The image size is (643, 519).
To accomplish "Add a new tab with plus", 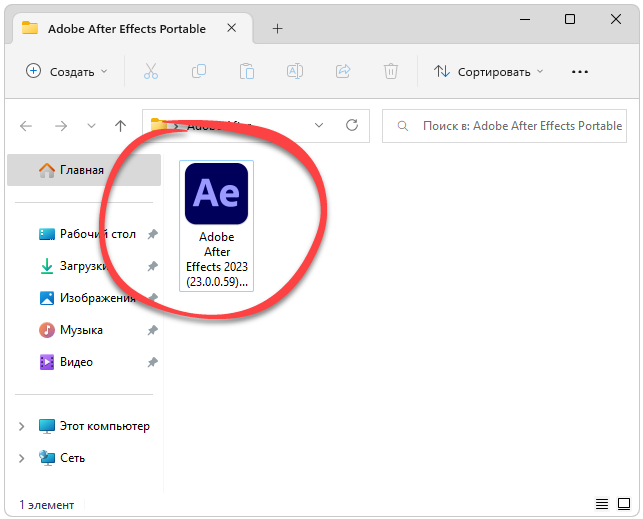I will coord(278,29).
